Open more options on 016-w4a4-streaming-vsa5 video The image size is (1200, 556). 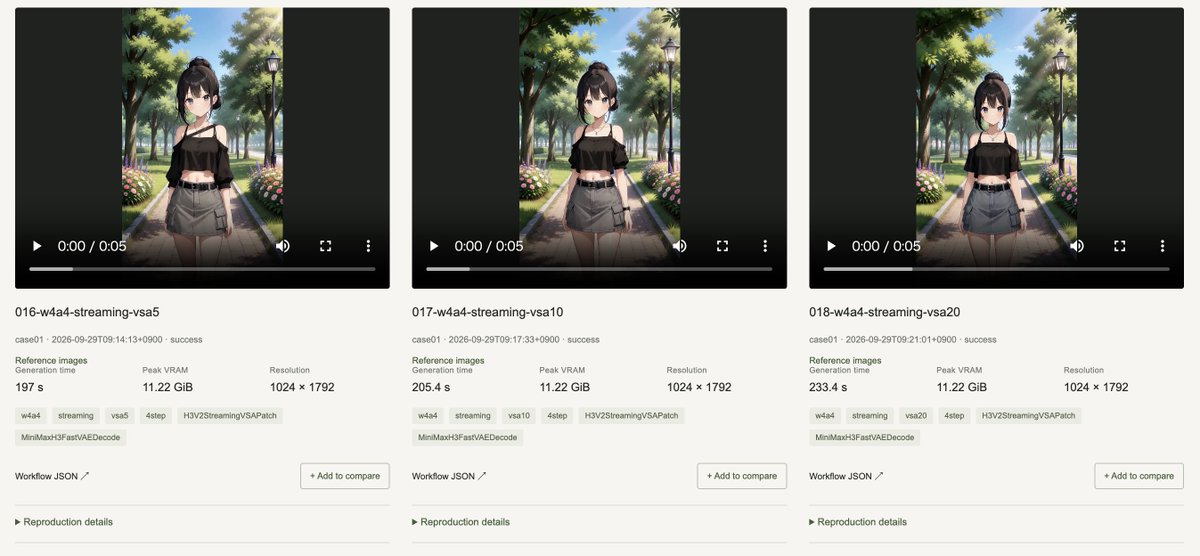[368, 246]
